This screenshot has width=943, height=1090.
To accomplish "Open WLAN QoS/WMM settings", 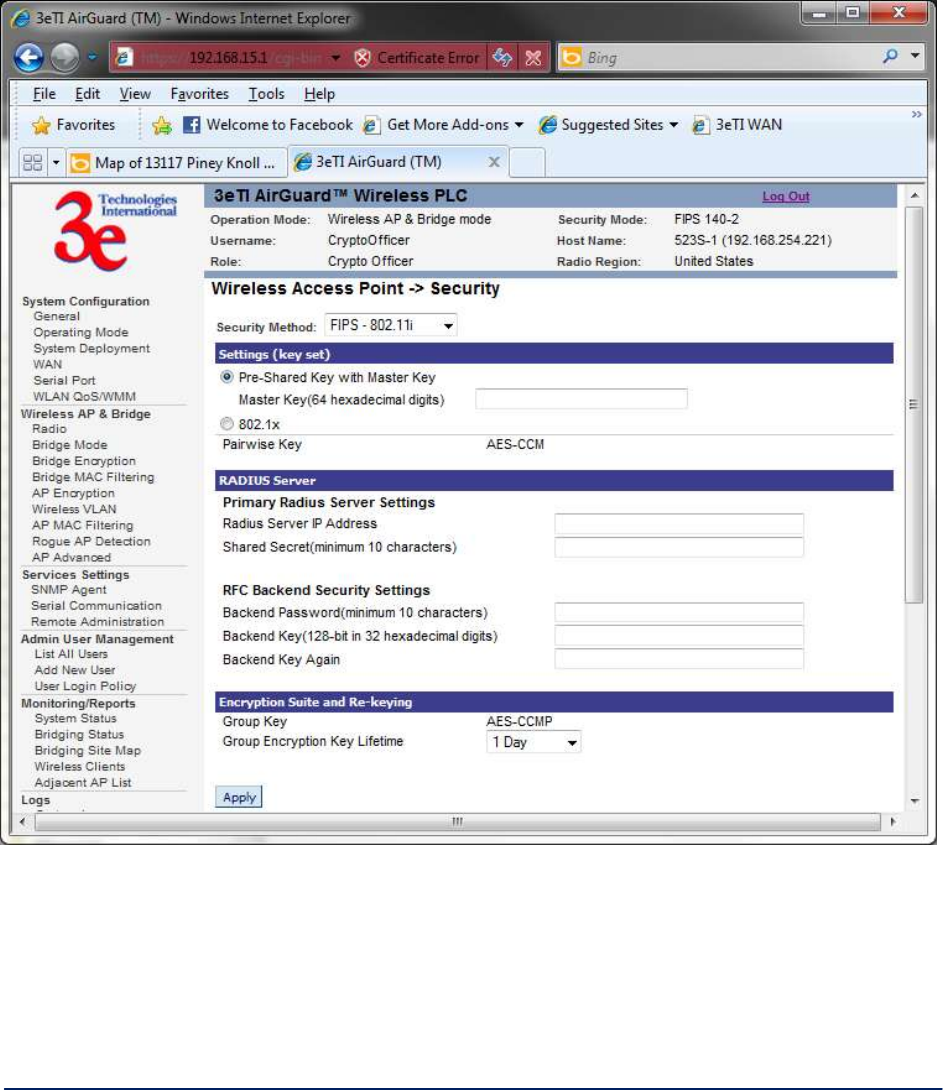I will [84, 396].
